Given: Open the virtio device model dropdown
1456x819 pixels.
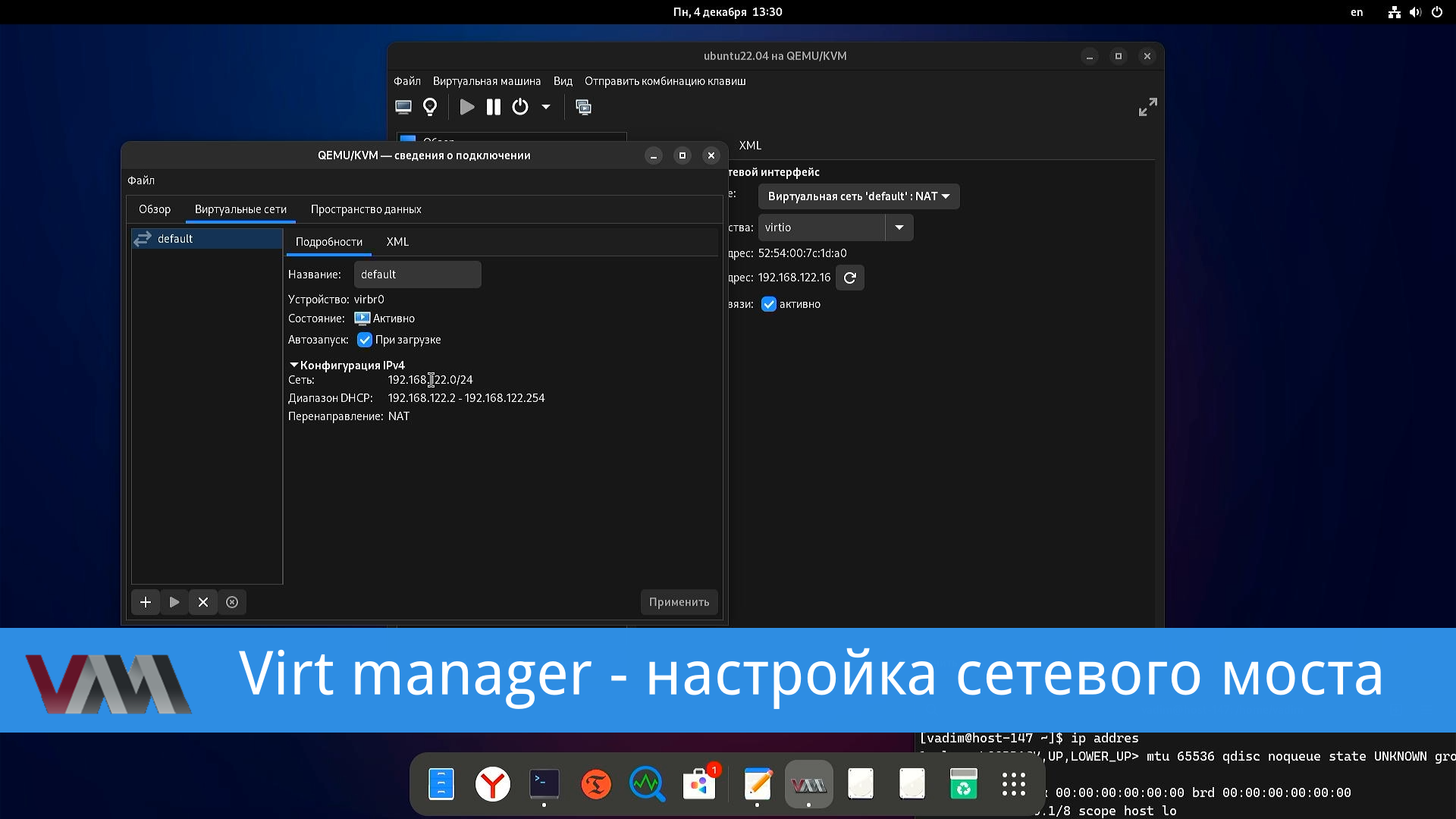Looking at the screenshot, I should tap(899, 227).
